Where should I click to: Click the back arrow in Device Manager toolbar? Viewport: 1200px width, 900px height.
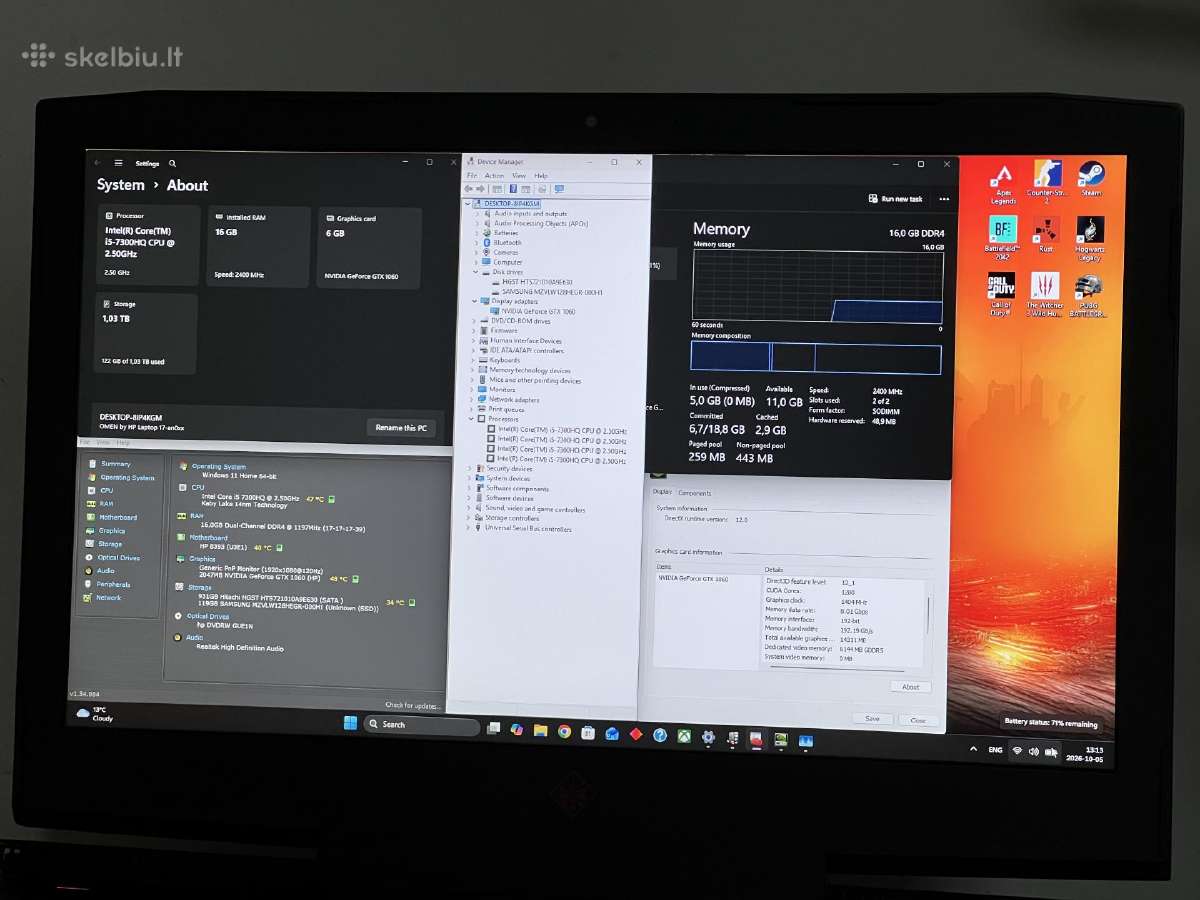[467, 188]
